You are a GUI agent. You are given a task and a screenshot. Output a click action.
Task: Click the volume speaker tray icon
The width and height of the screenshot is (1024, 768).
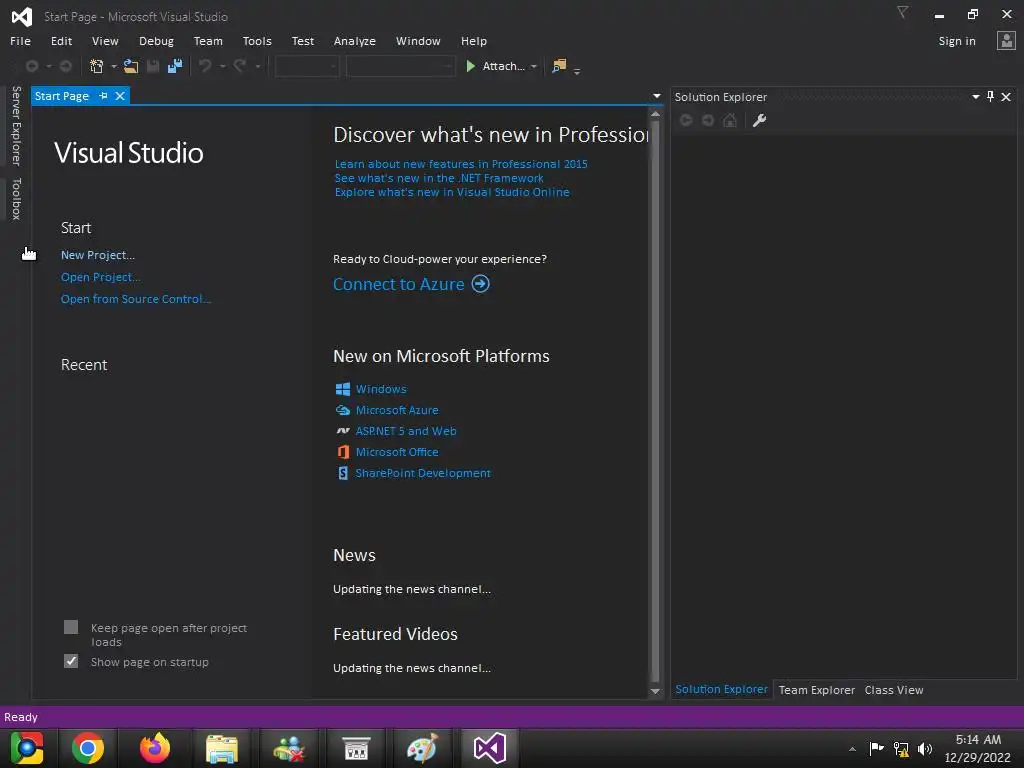[x=925, y=749]
